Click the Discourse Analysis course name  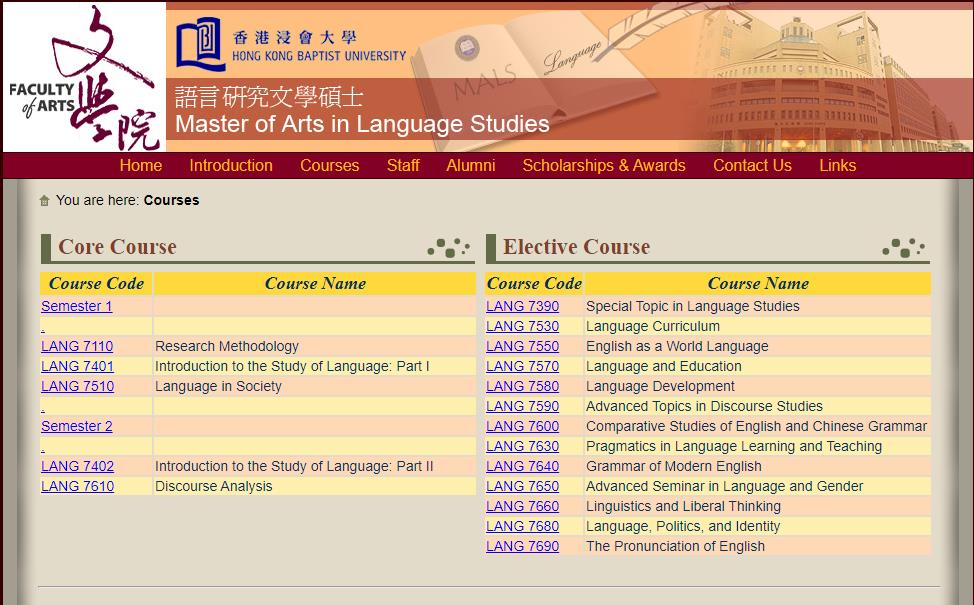coord(214,486)
